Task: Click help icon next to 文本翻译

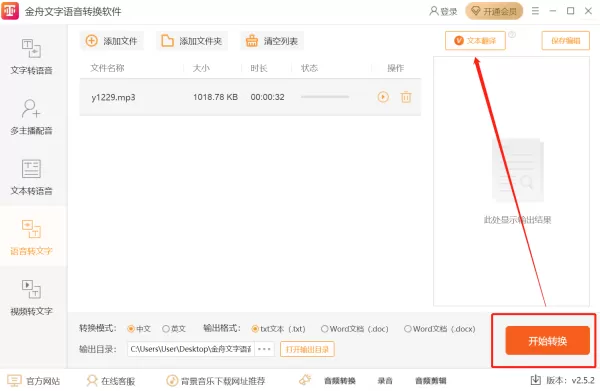Action: click(512, 35)
